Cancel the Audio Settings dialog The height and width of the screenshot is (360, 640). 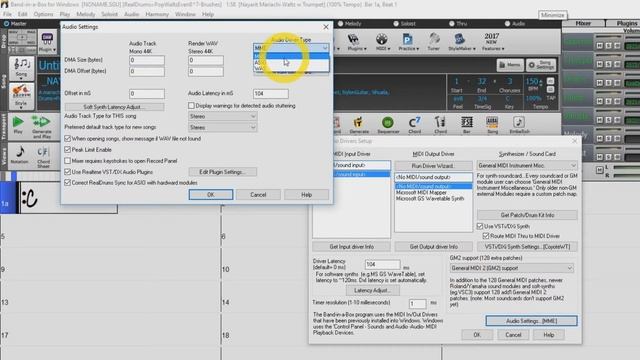(x=258, y=195)
